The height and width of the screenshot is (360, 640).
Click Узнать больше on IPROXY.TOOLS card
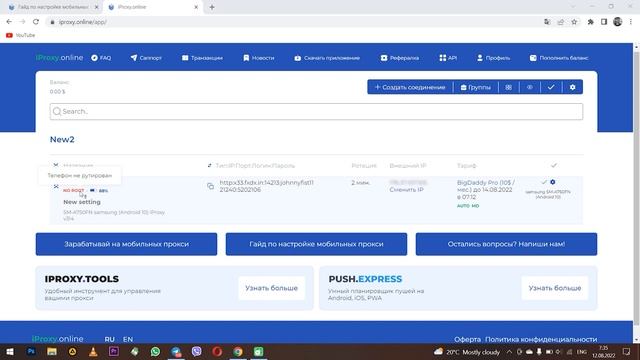coord(271,288)
